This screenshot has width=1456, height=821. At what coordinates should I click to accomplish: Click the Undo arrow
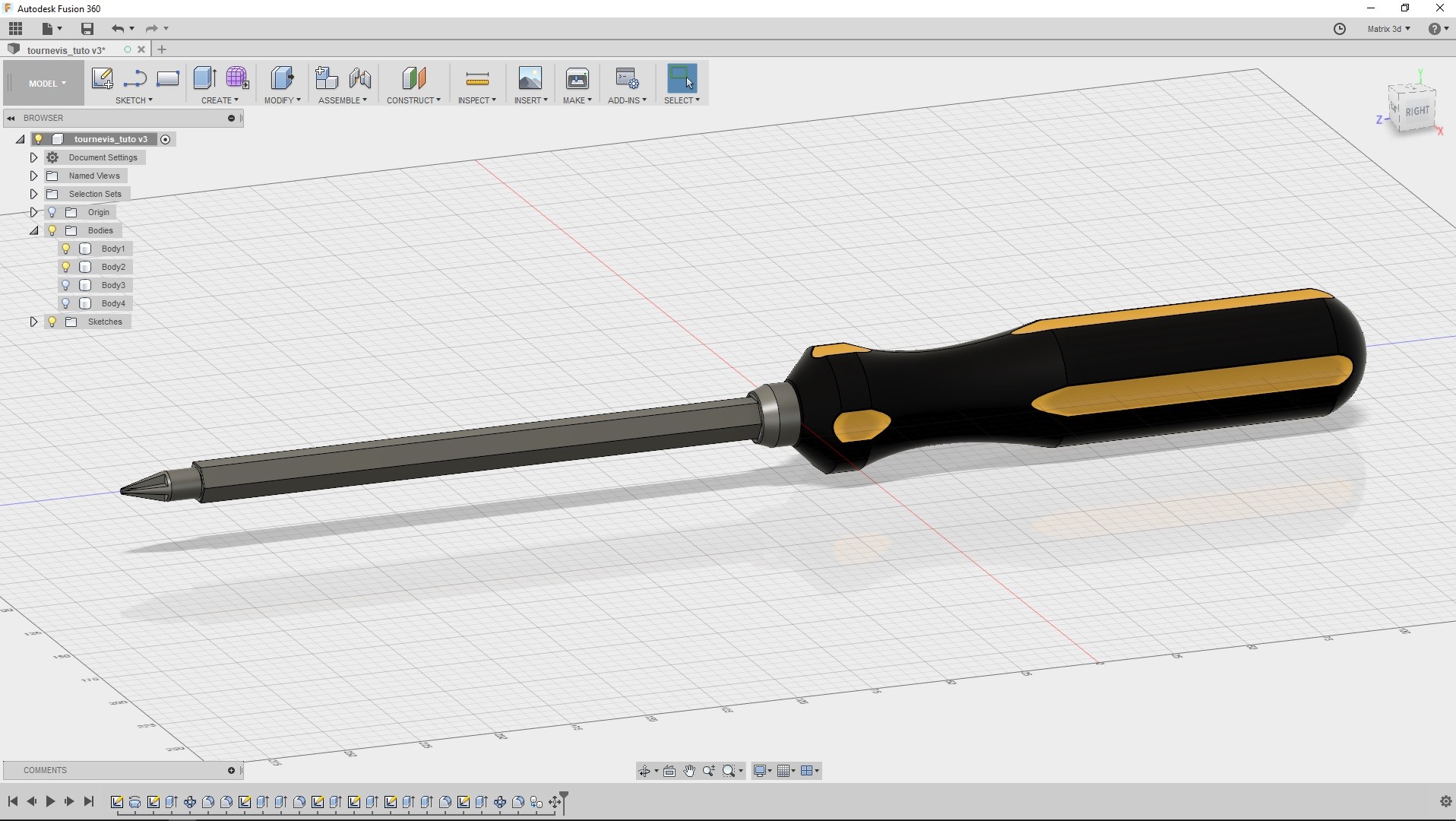(x=117, y=29)
